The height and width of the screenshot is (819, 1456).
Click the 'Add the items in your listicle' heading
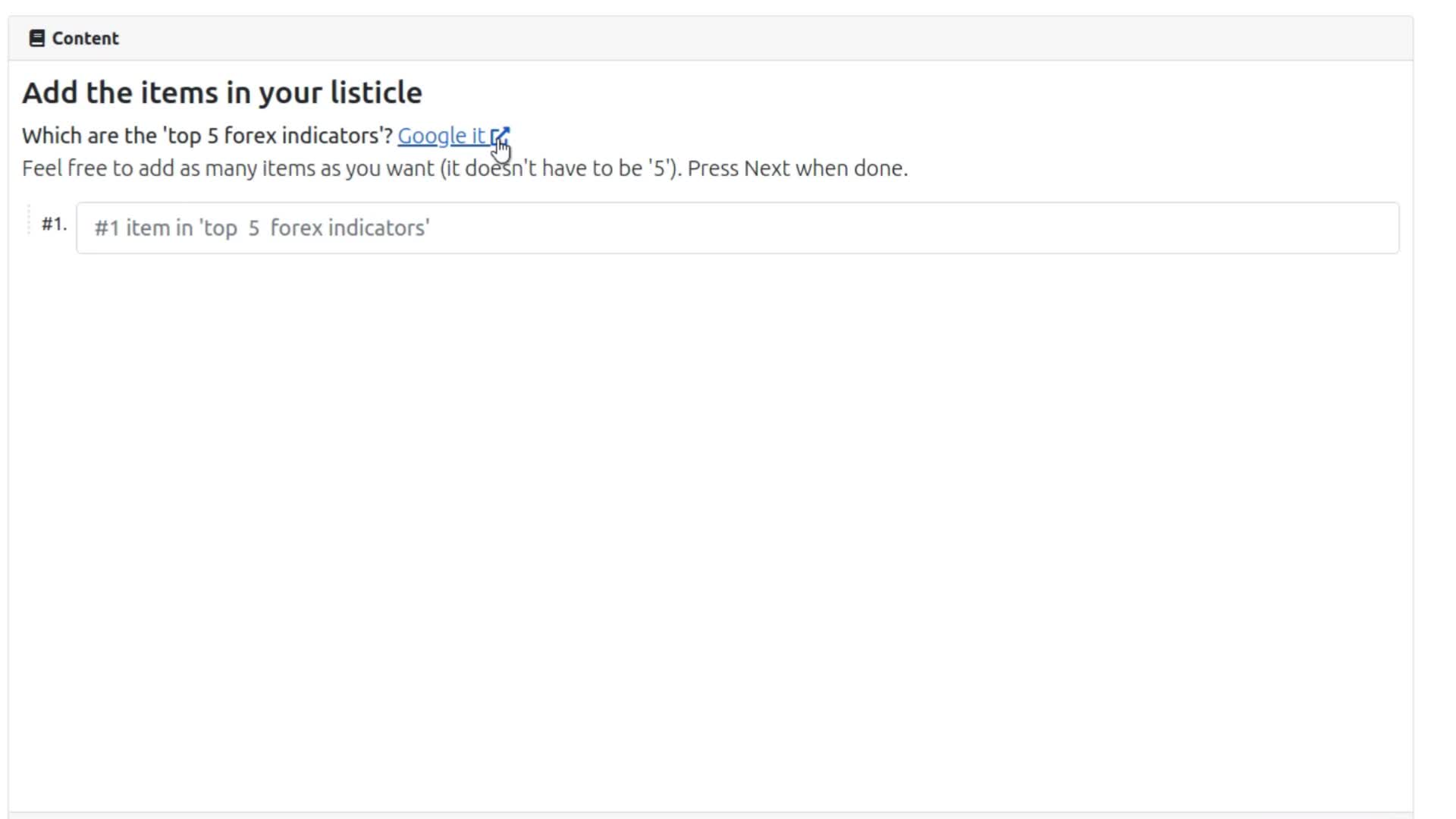click(x=222, y=93)
